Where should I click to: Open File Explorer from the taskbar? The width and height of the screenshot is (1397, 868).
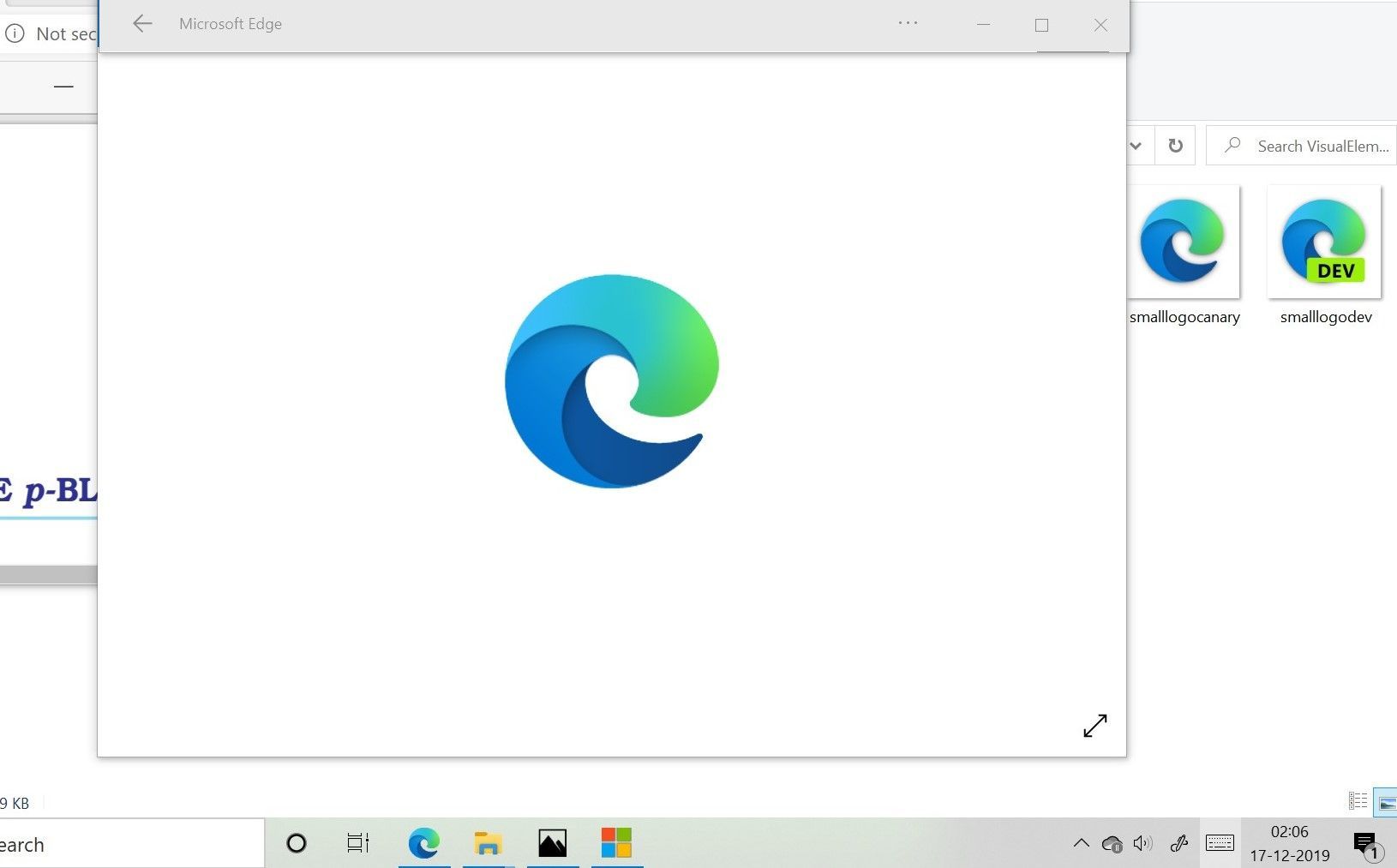coord(489,843)
